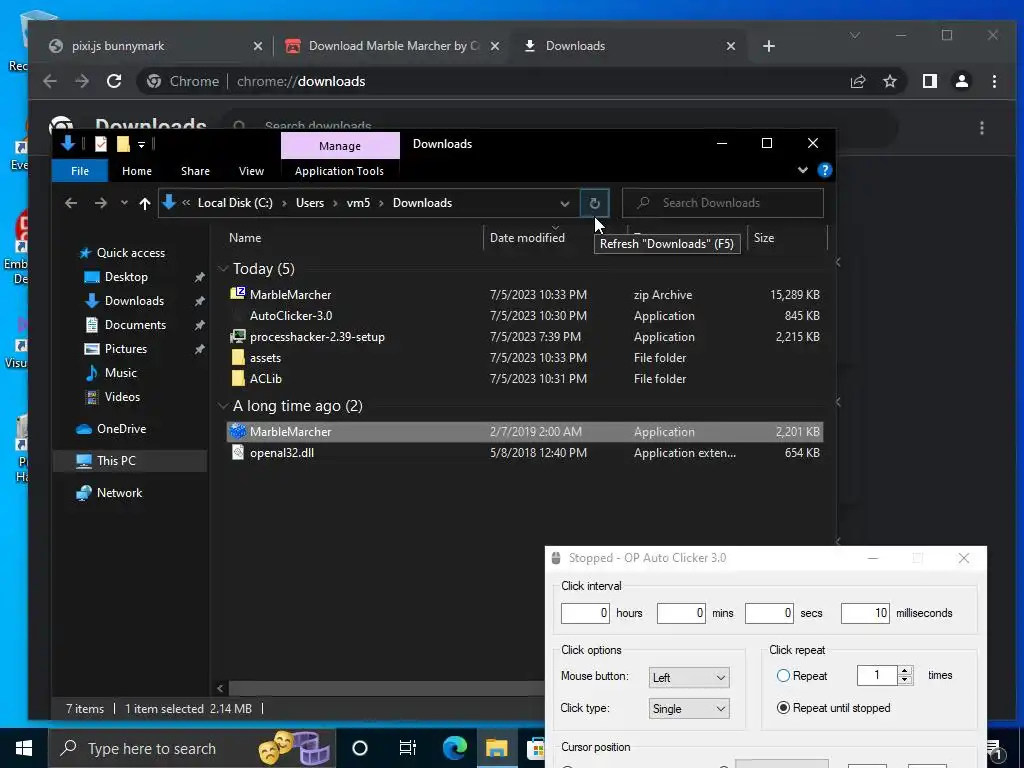Go up one folder in Explorer
The image size is (1024, 768).
coord(144,203)
